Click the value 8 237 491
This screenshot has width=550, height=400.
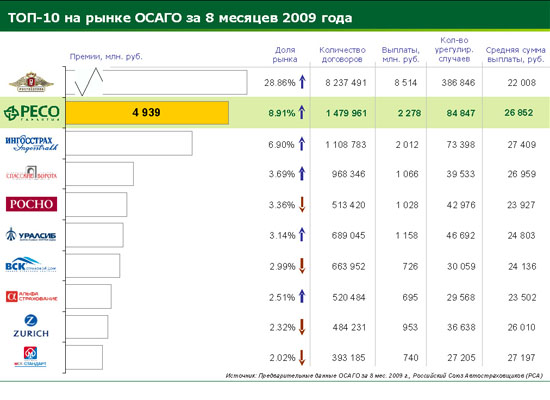click(x=346, y=83)
